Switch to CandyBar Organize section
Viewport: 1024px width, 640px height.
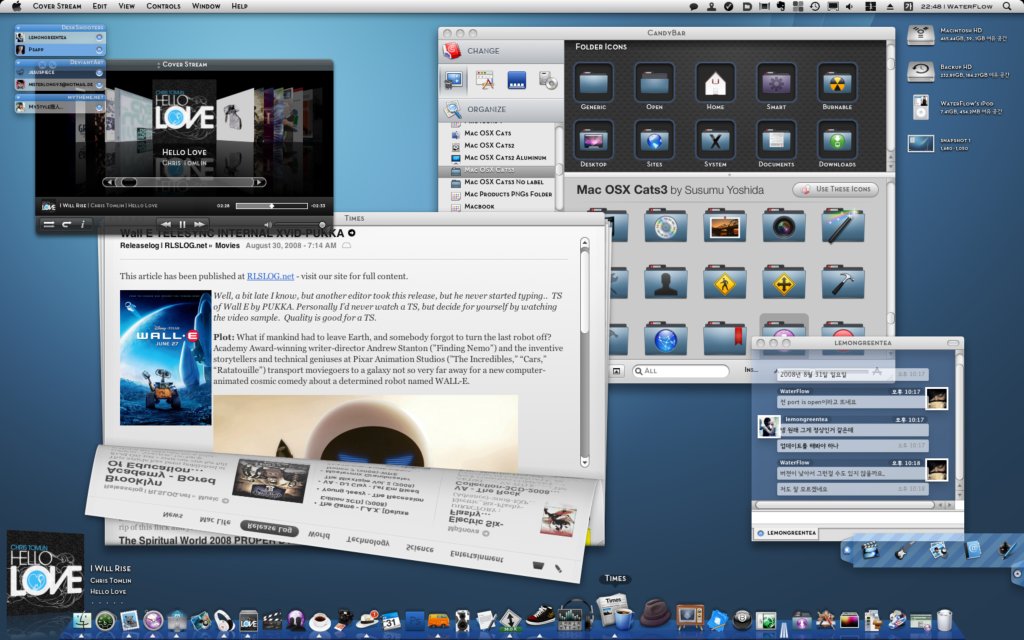(x=501, y=109)
